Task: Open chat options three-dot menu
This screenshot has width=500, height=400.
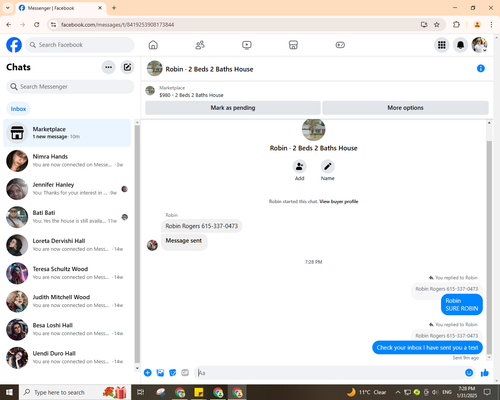Action: 108,67
